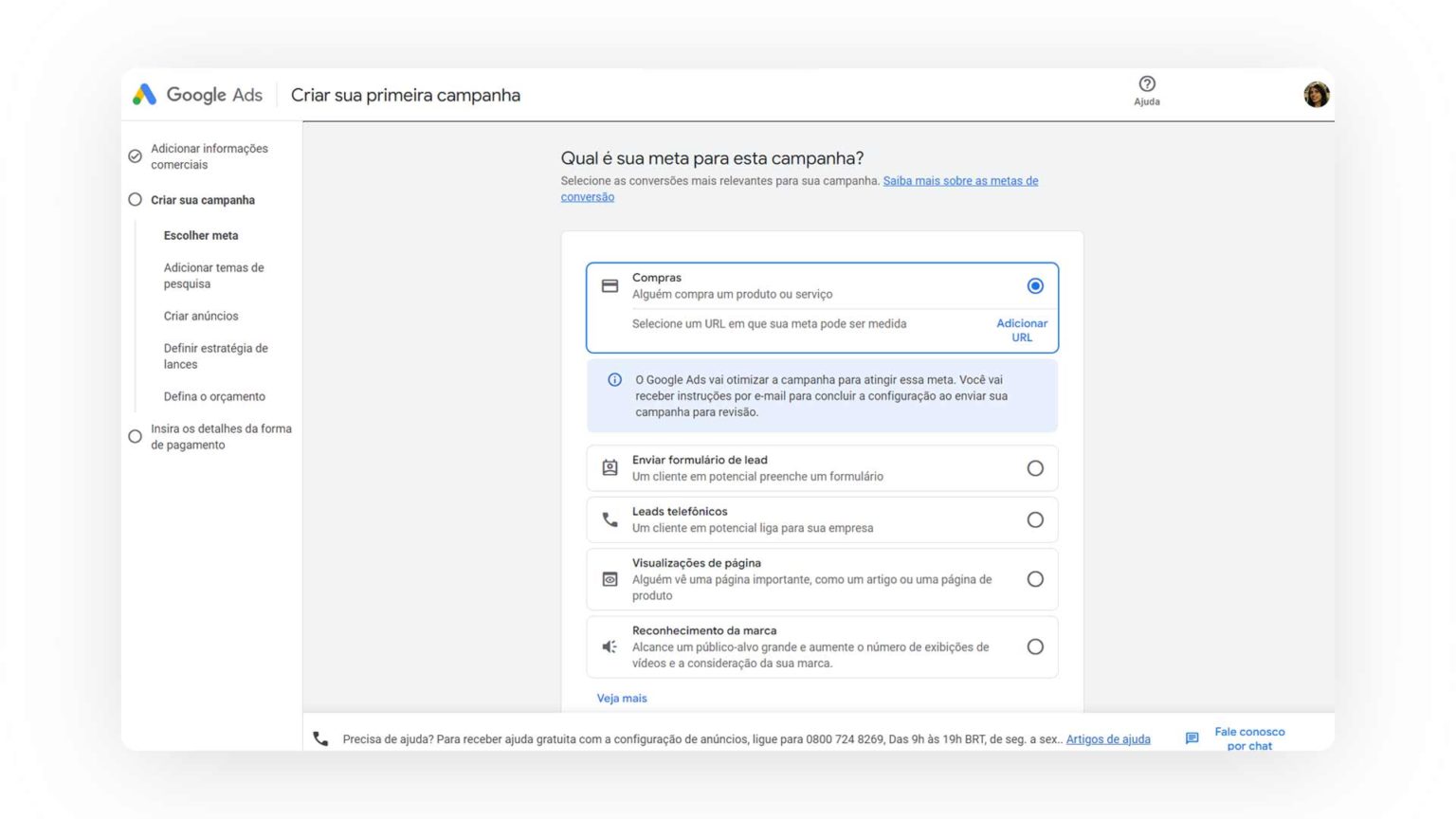Open Defina o orçamento step
Viewport: 1456px width, 819px height.
pos(214,396)
